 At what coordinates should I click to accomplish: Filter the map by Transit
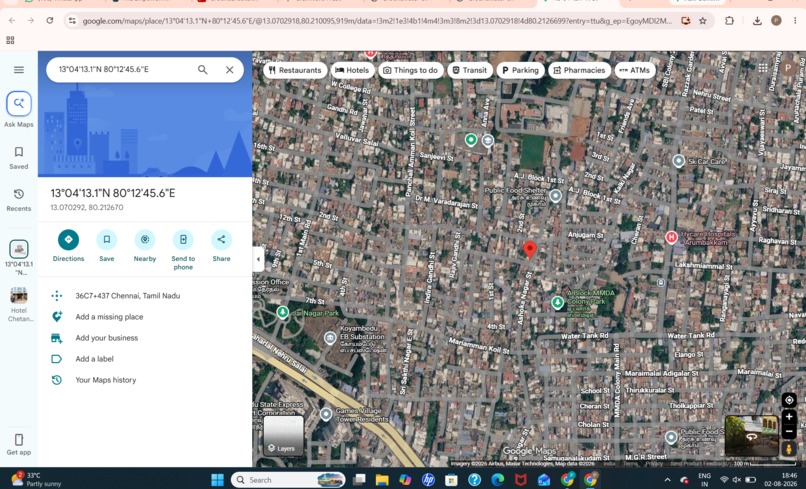(x=469, y=70)
